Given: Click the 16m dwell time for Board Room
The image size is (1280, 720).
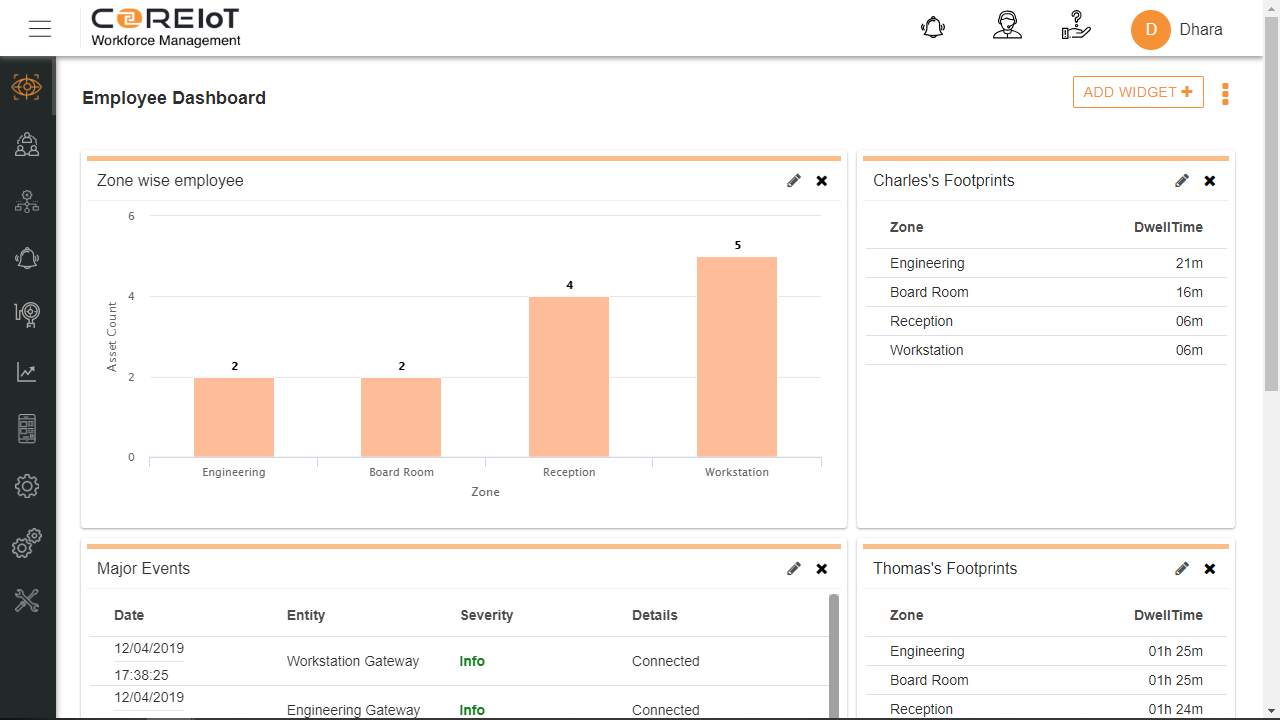Looking at the screenshot, I should click(1189, 293).
